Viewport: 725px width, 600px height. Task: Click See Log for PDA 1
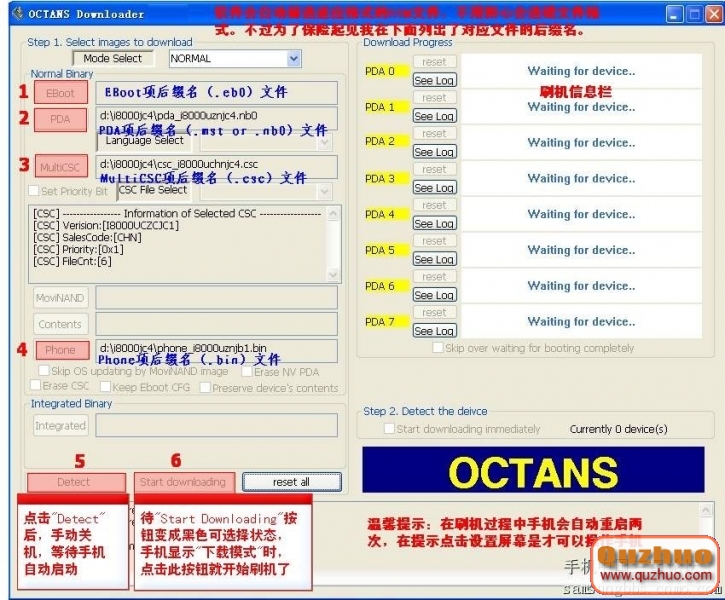(x=434, y=116)
